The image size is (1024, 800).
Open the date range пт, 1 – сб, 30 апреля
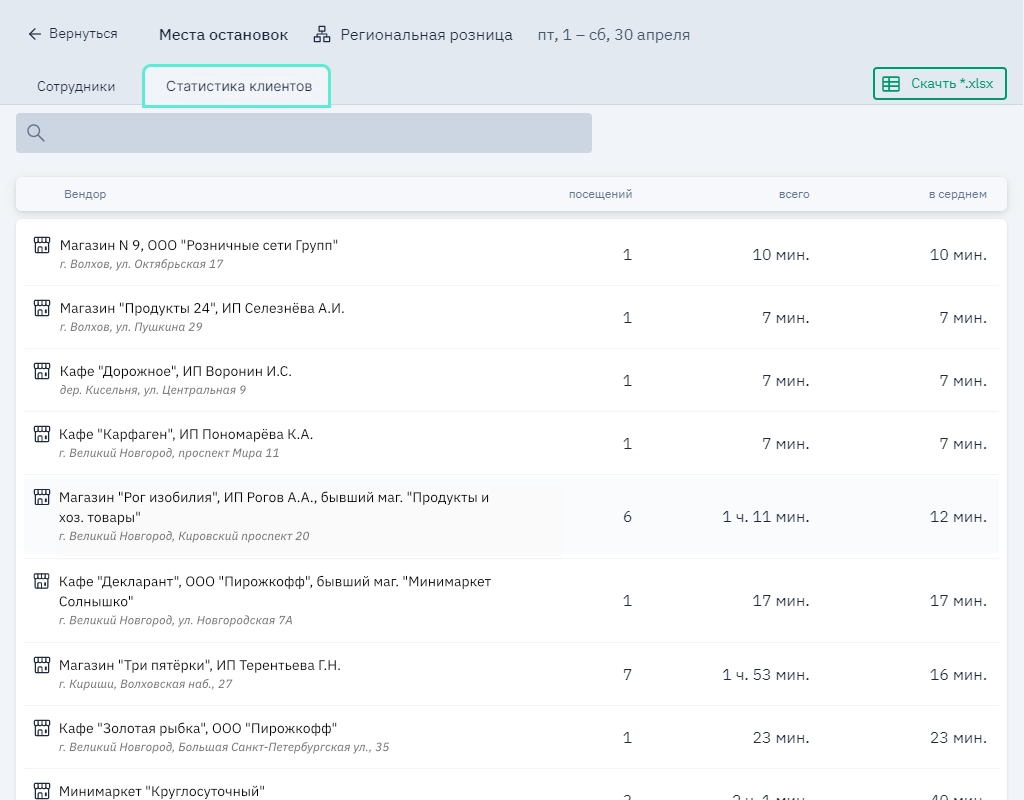[x=613, y=35]
